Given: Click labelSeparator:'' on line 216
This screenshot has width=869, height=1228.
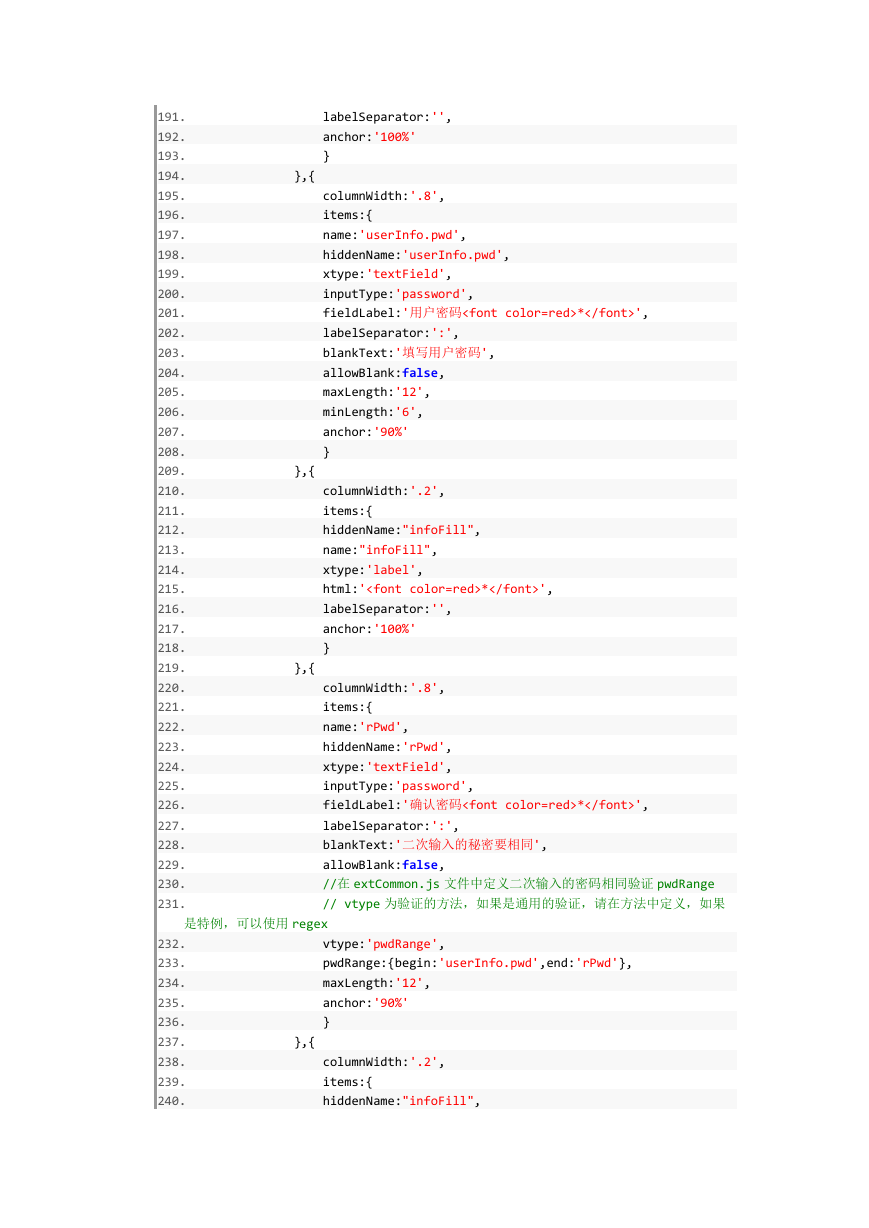Looking at the screenshot, I should pyautogui.click(x=388, y=609).
